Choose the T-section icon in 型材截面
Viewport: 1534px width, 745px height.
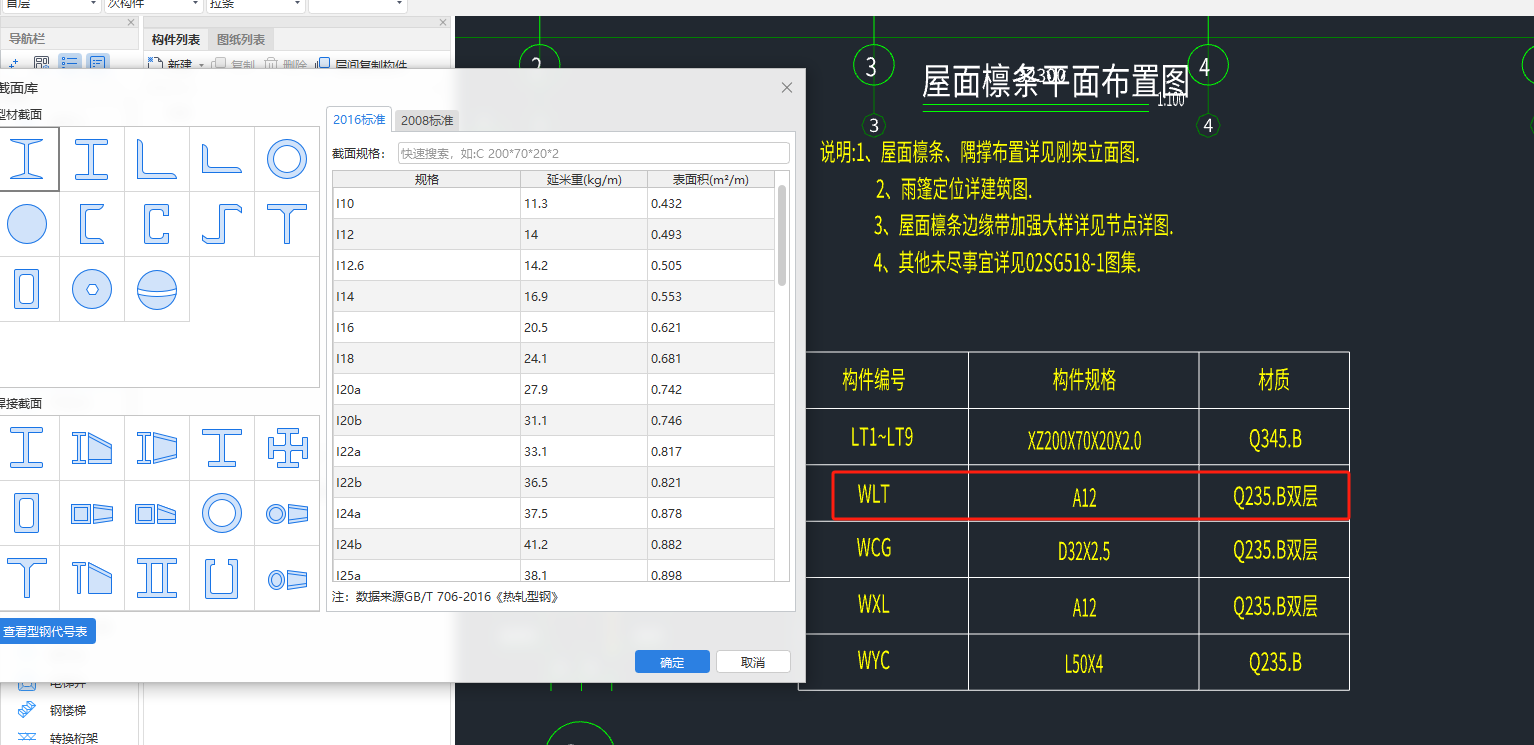pos(287,224)
